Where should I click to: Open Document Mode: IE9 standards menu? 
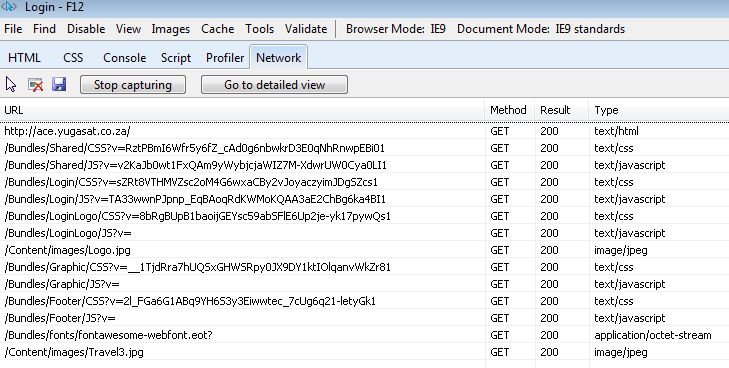(x=541, y=29)
